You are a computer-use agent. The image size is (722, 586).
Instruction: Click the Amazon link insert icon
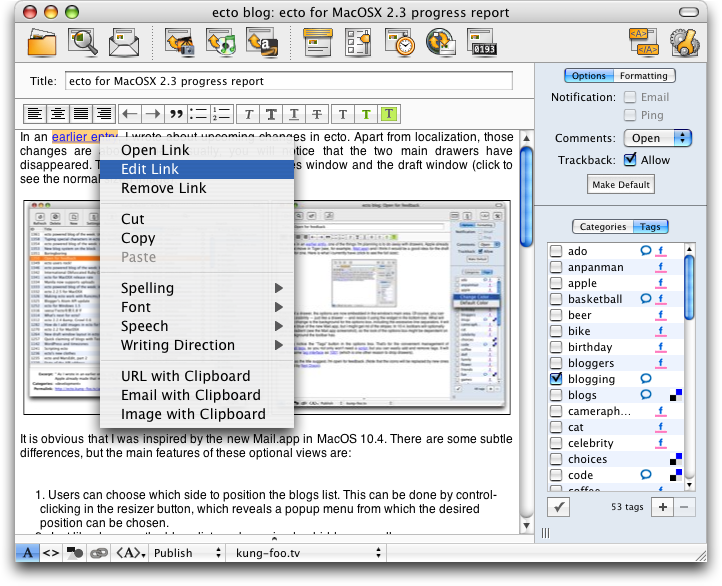[262, 42]
